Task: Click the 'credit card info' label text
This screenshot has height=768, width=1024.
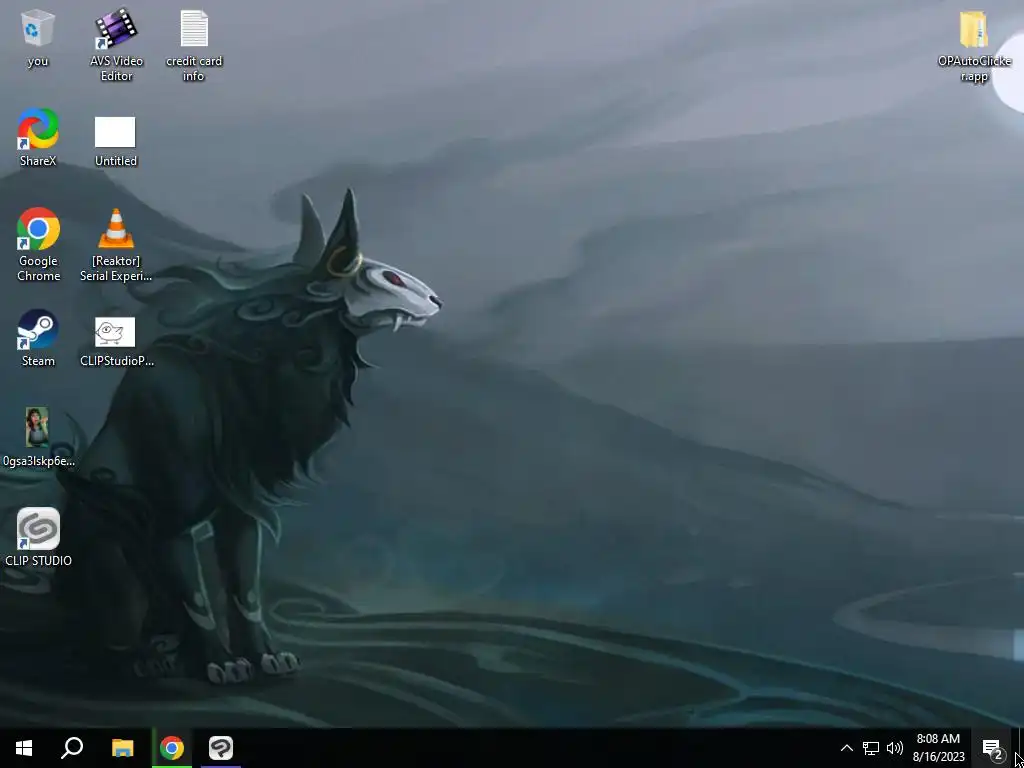Action: click(194, 69)
